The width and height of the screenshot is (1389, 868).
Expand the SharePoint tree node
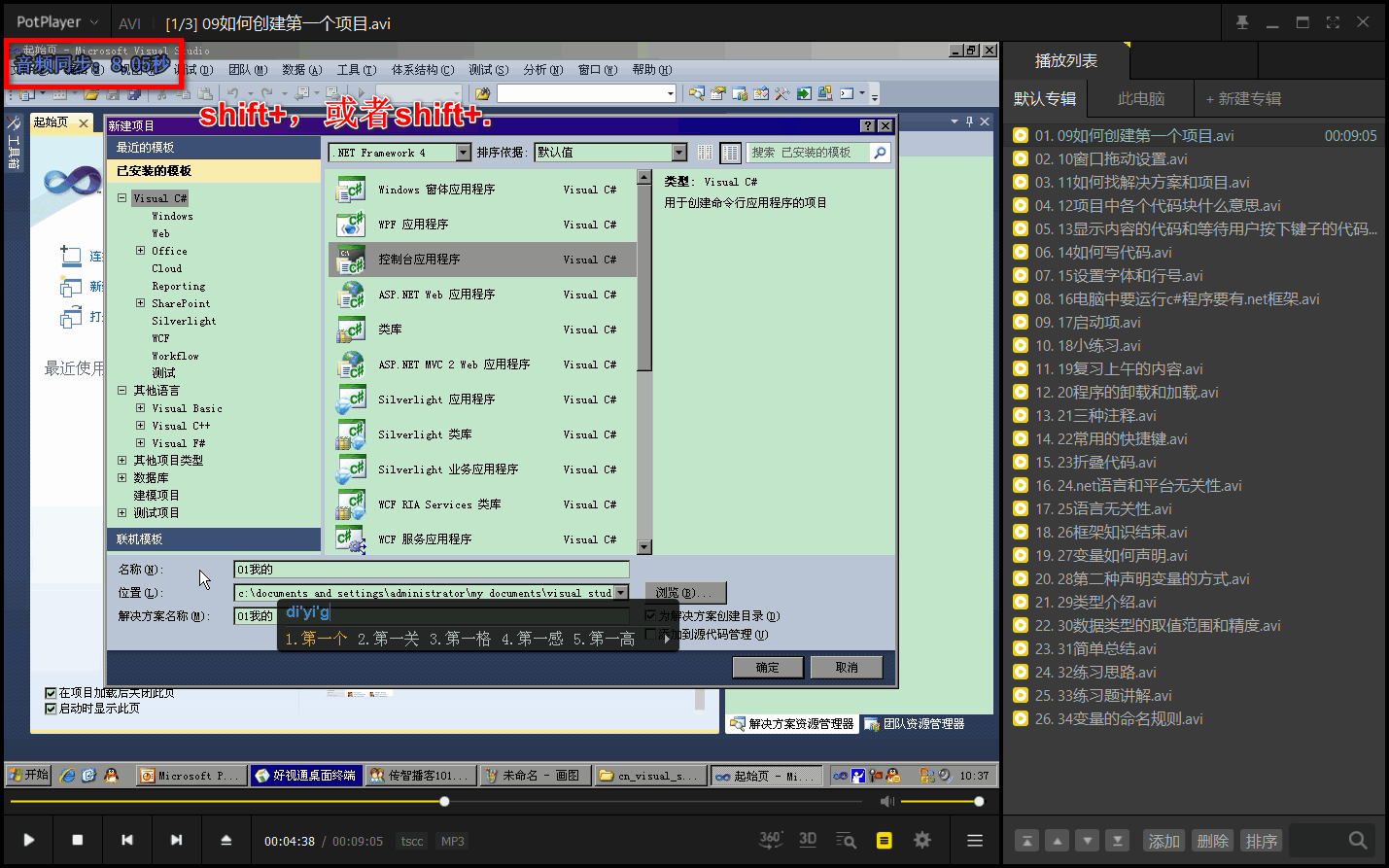[x=141, y=303]
